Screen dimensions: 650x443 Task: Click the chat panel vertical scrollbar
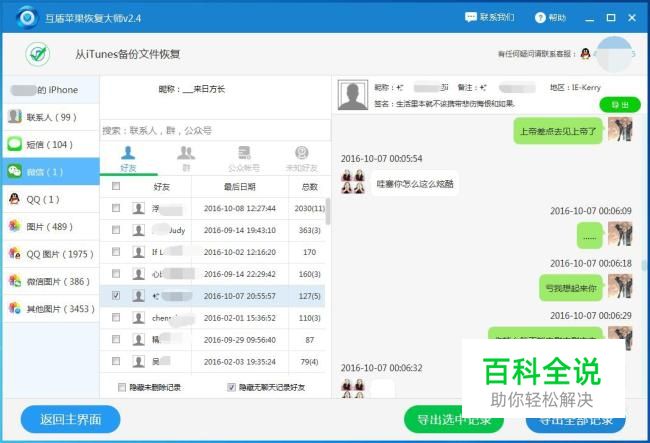(644, 265)
